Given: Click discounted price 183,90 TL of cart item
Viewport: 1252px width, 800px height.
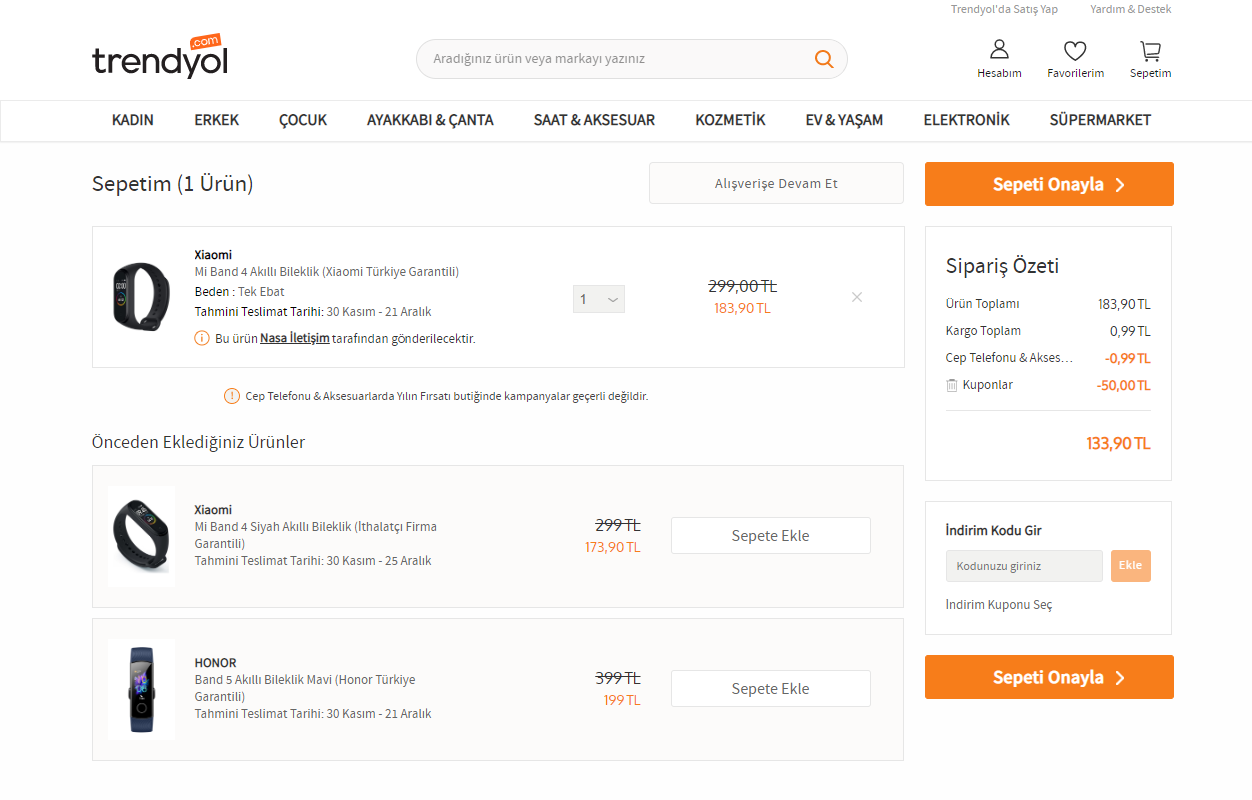Looking at the screenshot, I should (x=742, y=308).
